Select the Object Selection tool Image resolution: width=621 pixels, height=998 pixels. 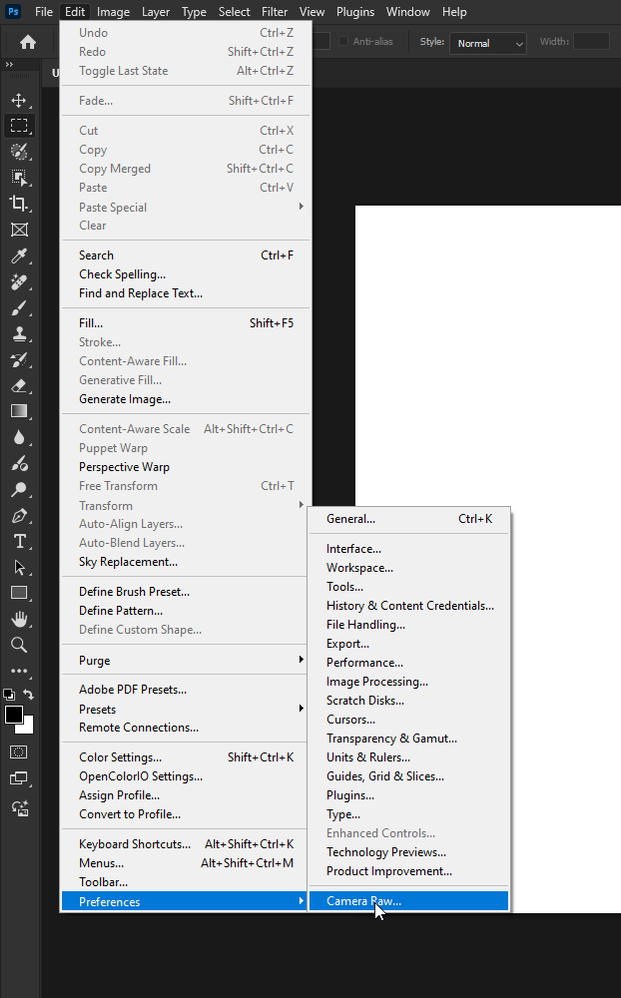click(x=19, y=178)
